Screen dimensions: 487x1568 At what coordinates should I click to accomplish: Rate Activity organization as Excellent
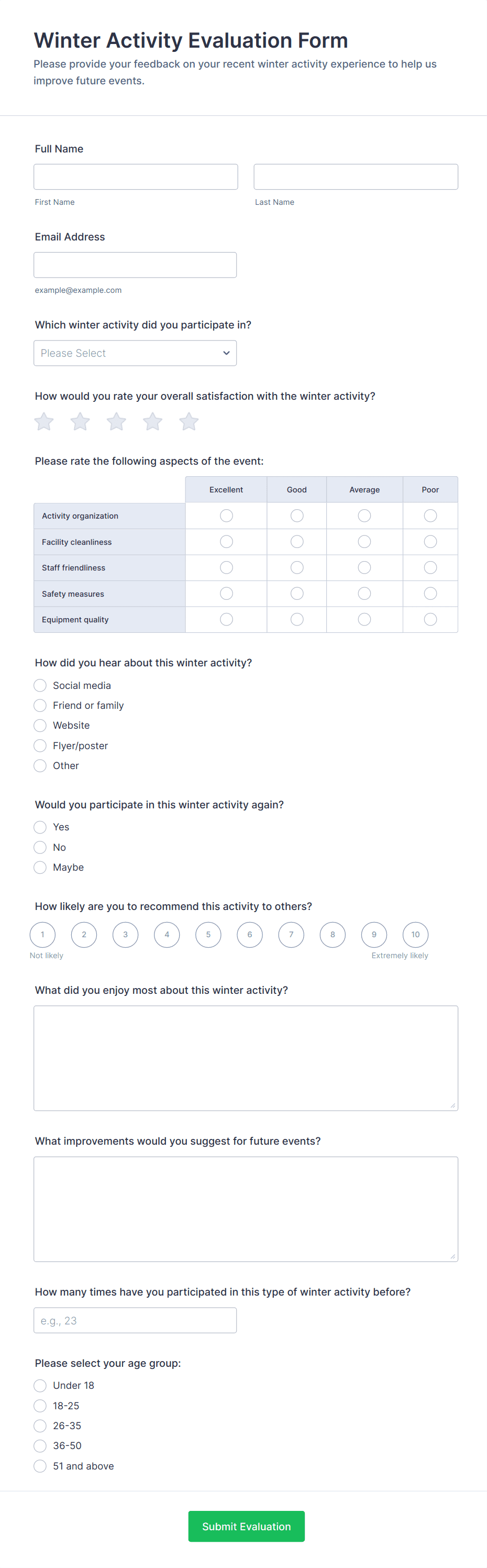coord(226,516)
